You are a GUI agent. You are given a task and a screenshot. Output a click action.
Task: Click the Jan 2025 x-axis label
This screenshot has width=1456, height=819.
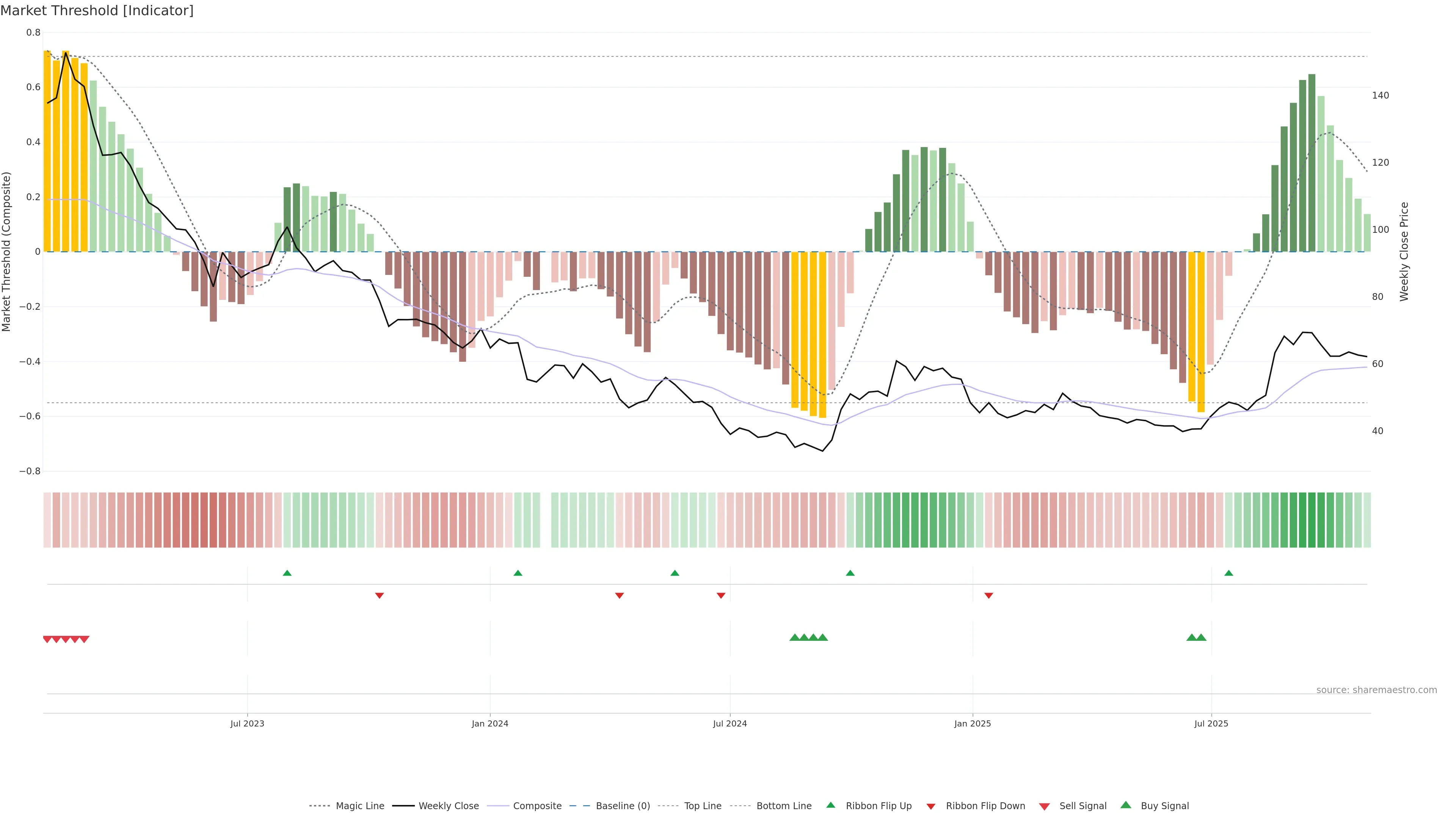pos(972,723)
